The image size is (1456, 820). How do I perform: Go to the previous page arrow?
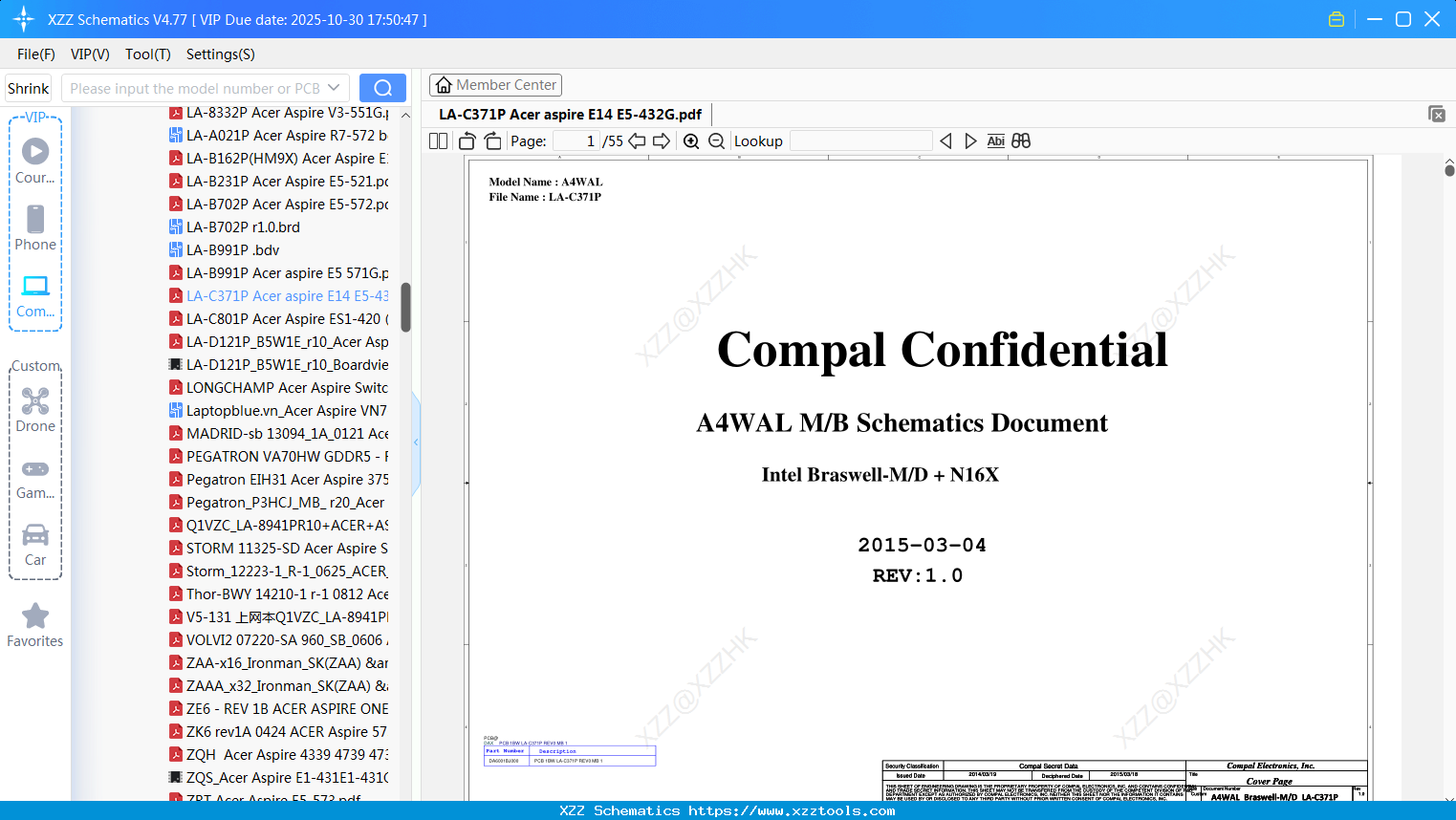pyautogui.click(x=637, y=141)
